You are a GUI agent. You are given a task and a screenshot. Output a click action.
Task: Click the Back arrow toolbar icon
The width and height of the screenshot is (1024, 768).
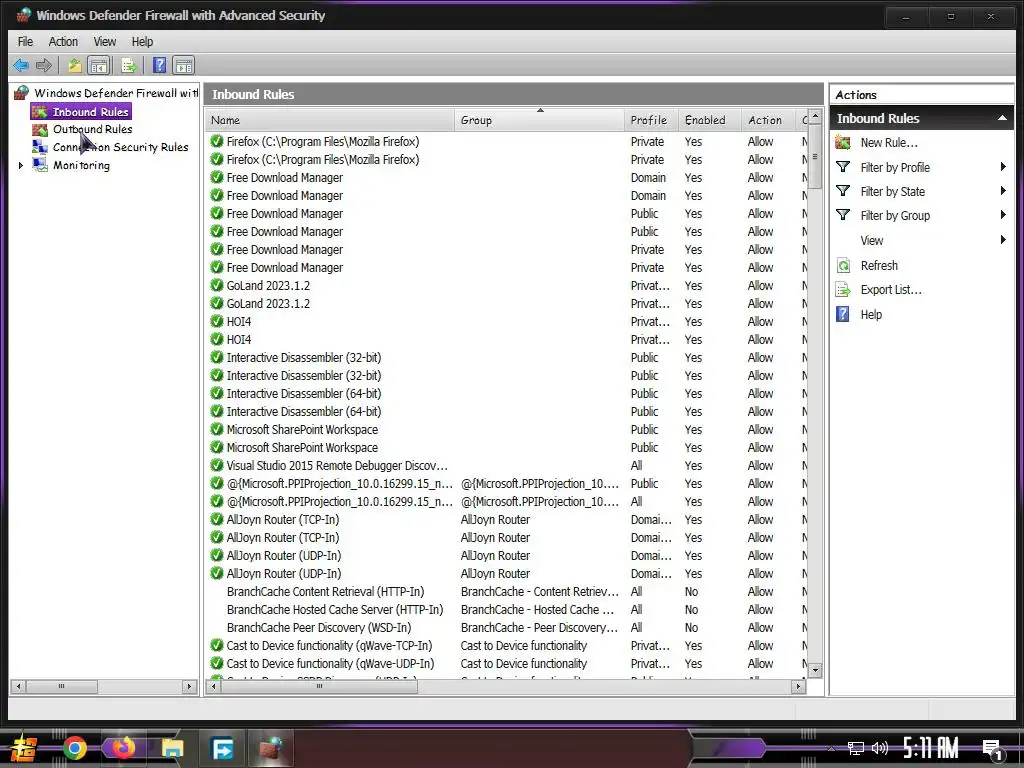click(21, 65)
